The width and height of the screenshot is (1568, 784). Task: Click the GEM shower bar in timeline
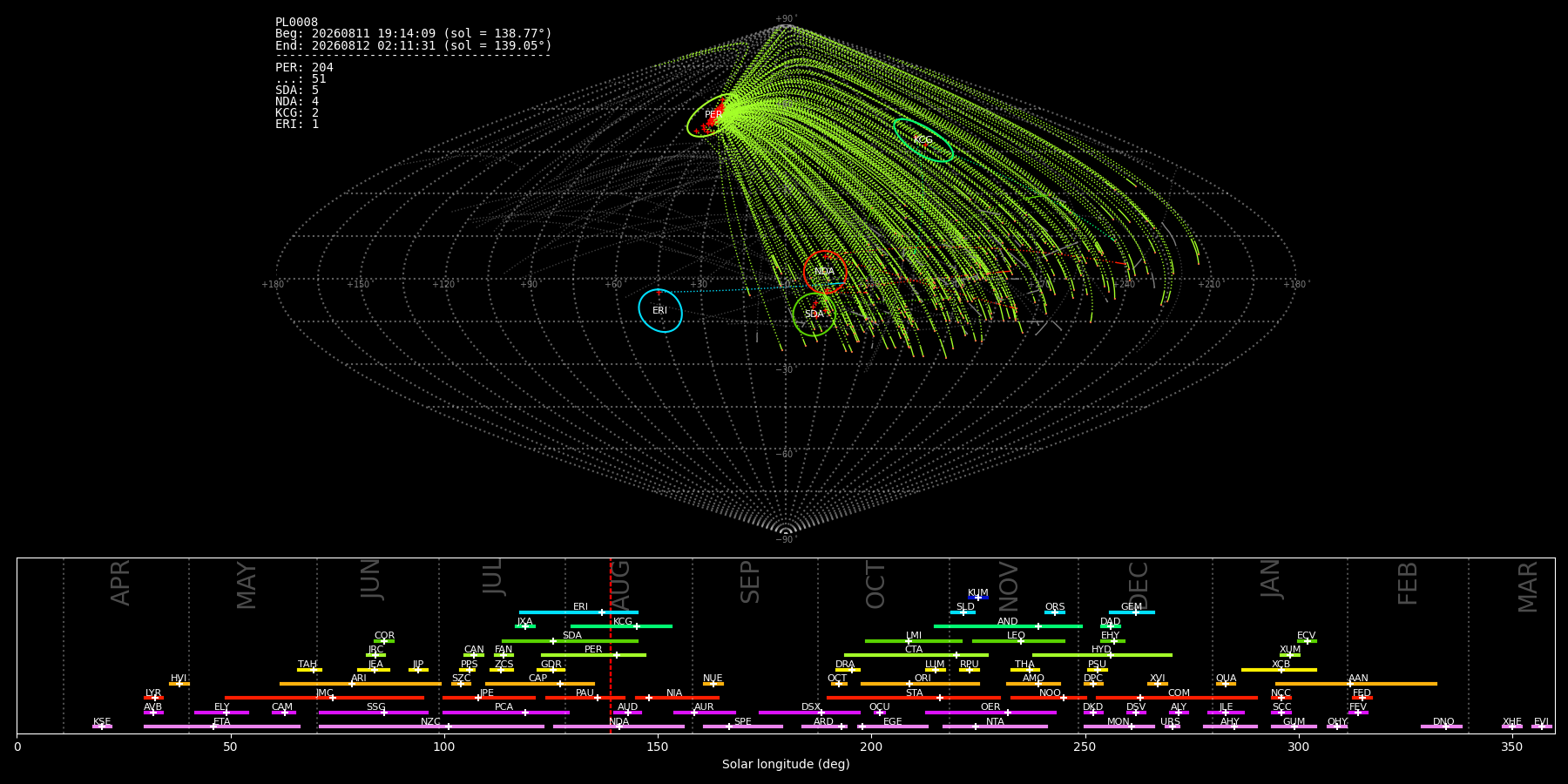1132,612
